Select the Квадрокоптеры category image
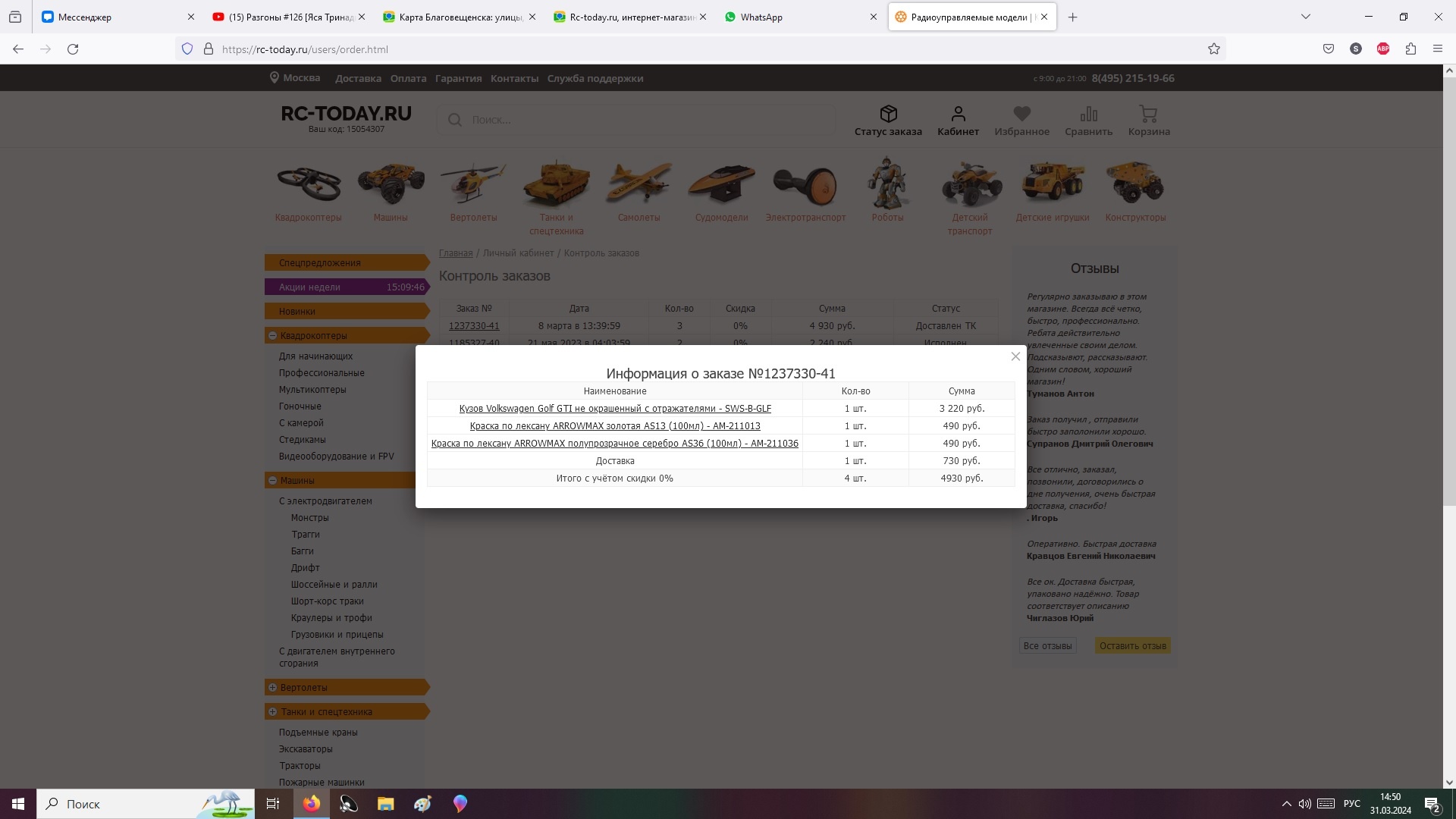 click(x=308, y=184)
